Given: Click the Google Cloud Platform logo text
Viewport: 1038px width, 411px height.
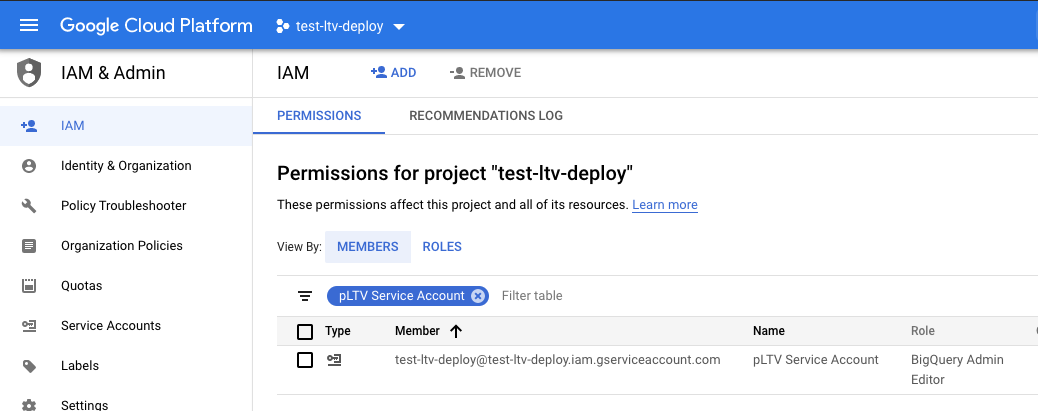Looking at the screenshot, I should coord(156,26).
